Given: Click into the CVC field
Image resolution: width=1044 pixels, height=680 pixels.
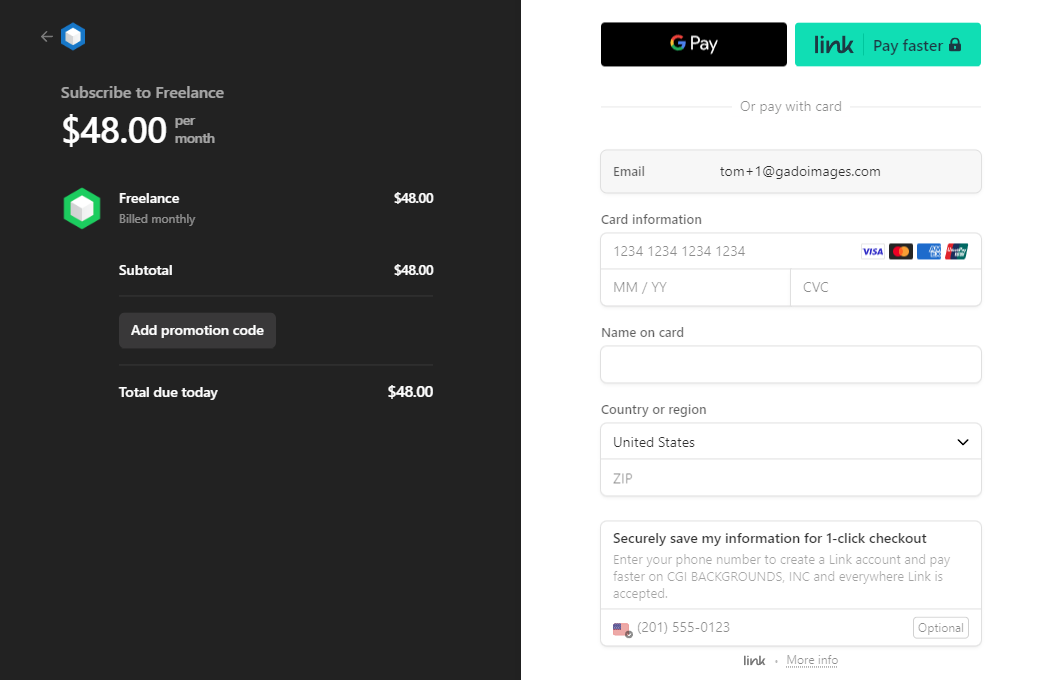Looking at the screenshot, I should point(885,287).
